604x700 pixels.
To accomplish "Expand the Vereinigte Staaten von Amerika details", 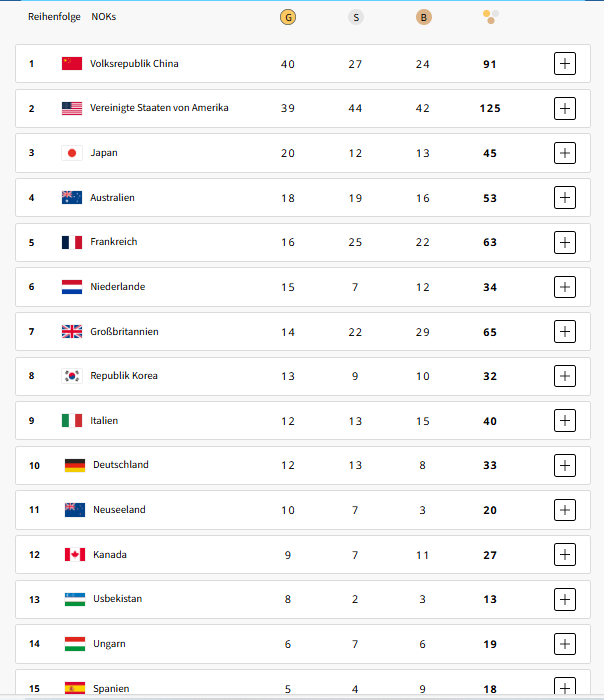I will 565,108.
